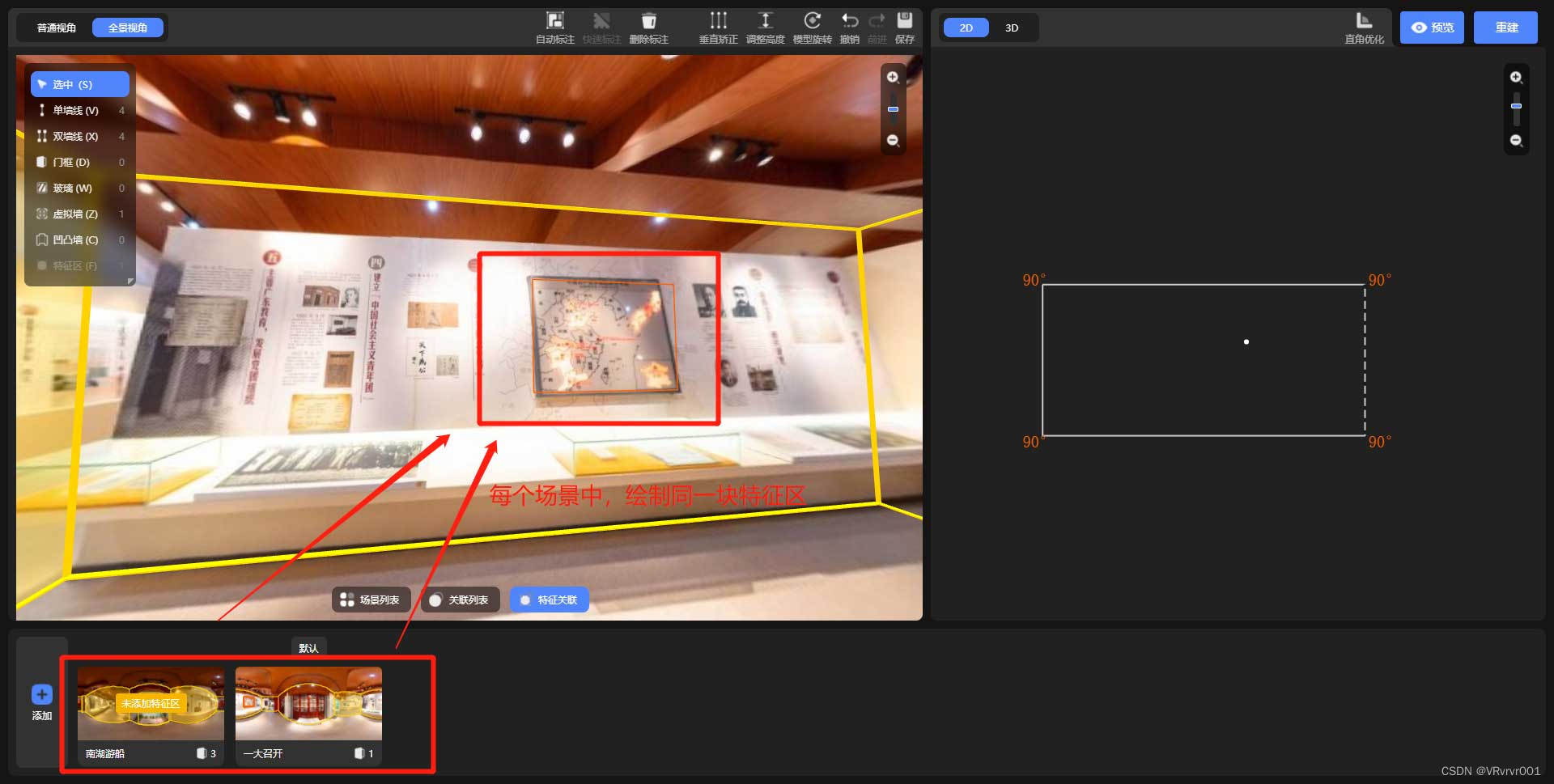The height and width of the screenshot is (784, 1554).
Task: Click the 自动标注 auto-annotate icon
Action: pyautogui.click(x=555, y=21)
